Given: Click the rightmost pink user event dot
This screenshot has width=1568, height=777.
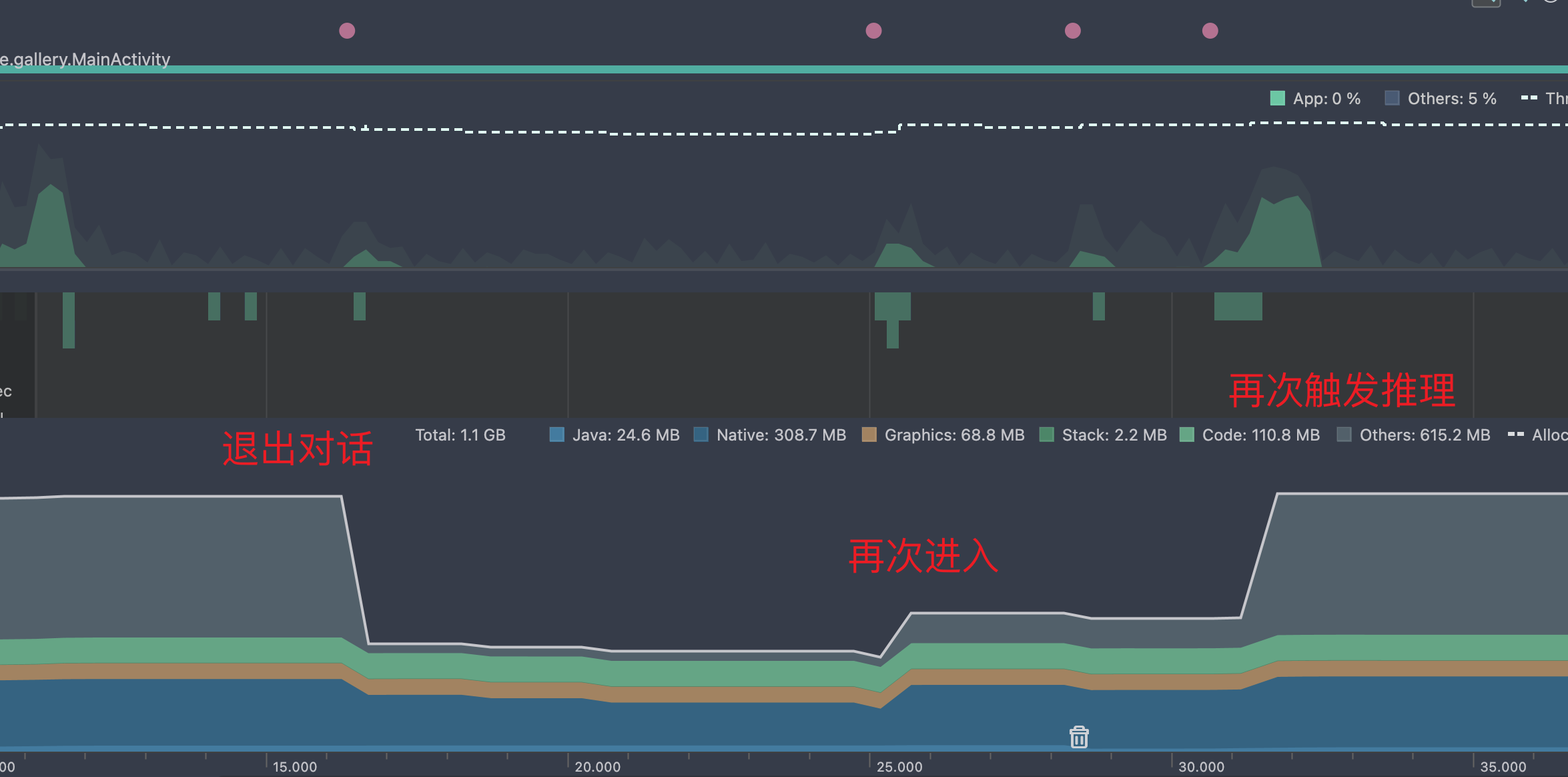Looking at the screenshot, I should coord(1210,31).
